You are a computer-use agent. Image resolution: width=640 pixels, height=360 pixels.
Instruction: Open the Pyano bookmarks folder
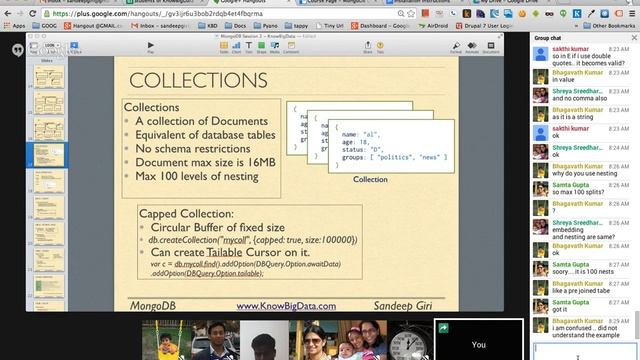[x=266, y=26]
